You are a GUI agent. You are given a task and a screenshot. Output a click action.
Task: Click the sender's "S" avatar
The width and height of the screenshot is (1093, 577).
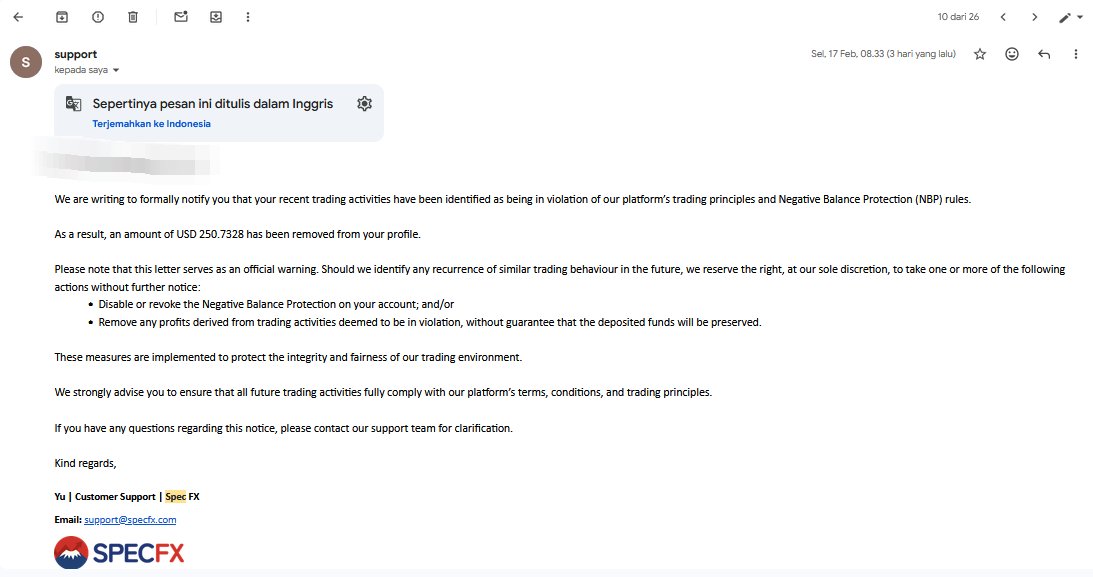[x=25, y=62]
